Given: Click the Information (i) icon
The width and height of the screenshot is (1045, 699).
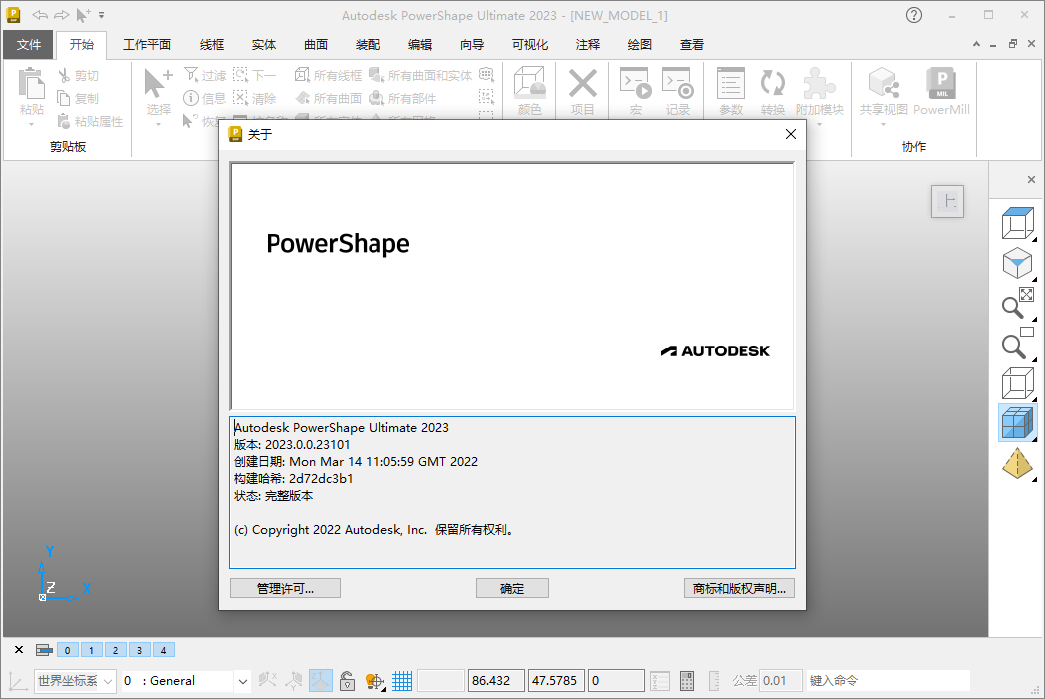Looking at the screenshot, I should coord(191,98).
